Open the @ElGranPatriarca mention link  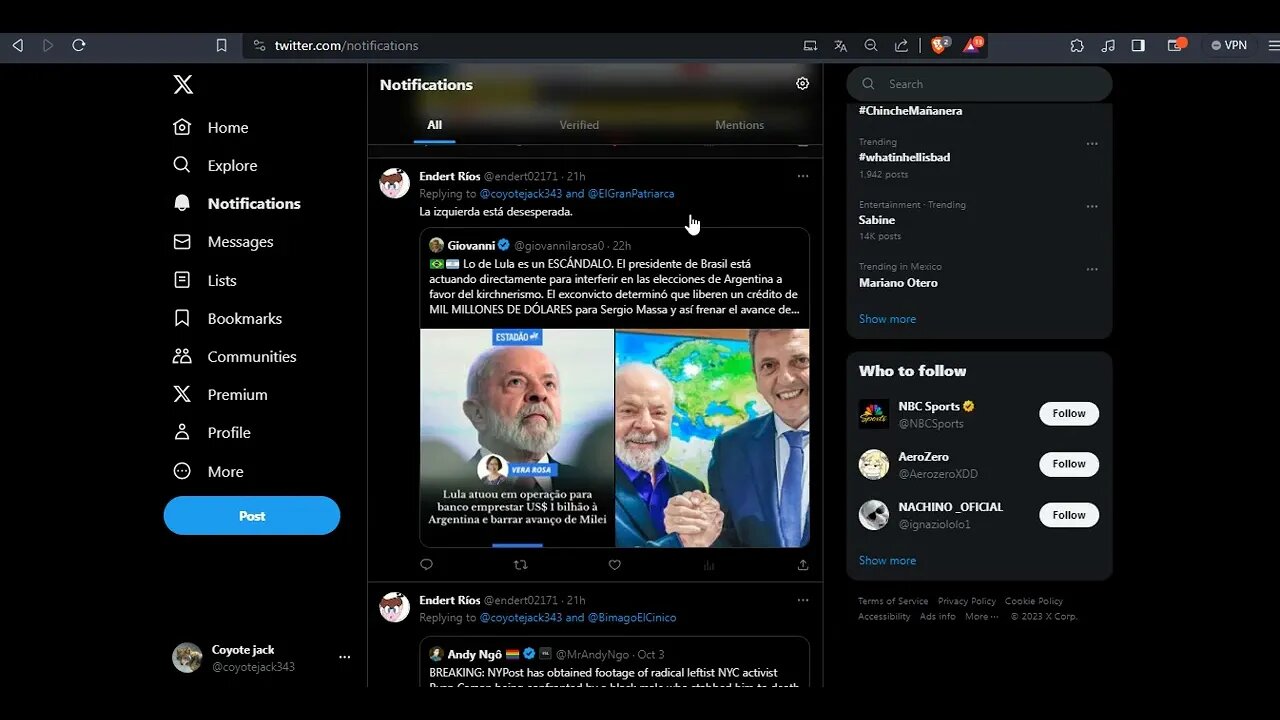point(631,194)
